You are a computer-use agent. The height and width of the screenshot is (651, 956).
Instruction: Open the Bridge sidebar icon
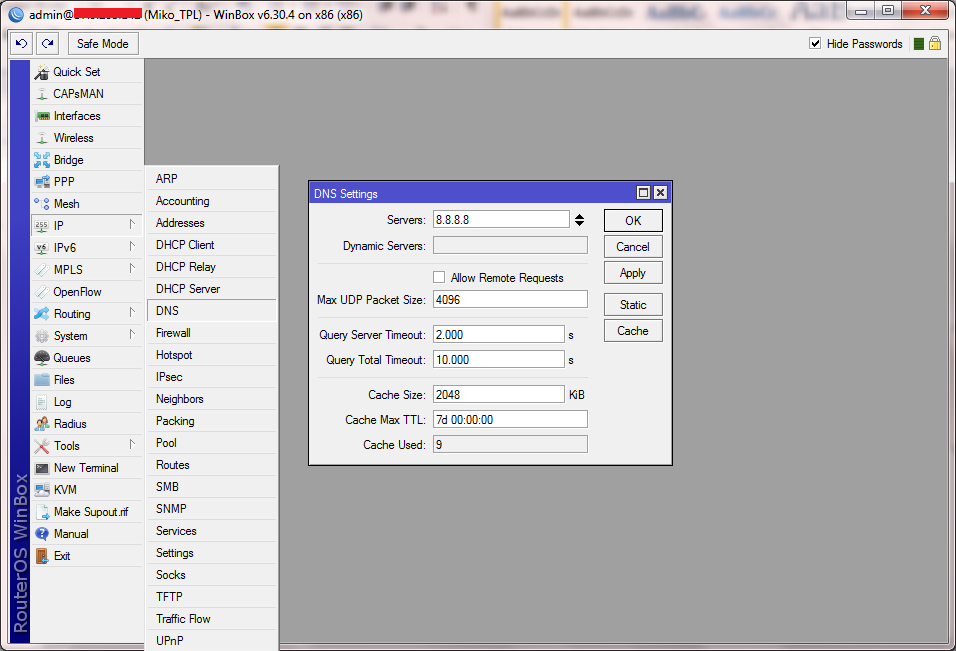[x=41, y=160]
